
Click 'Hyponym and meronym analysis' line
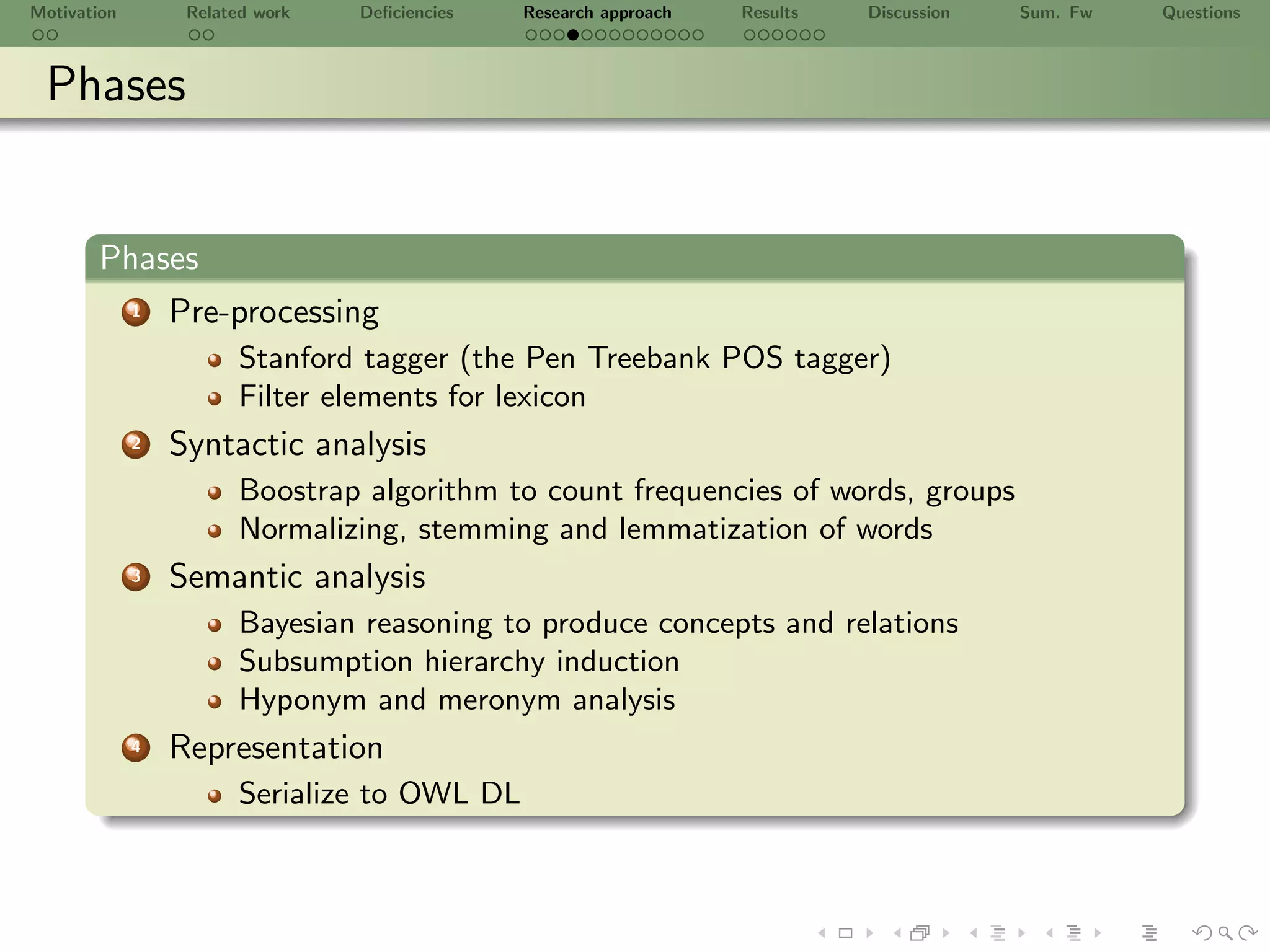pyautogui.click(x=457, y=700)
